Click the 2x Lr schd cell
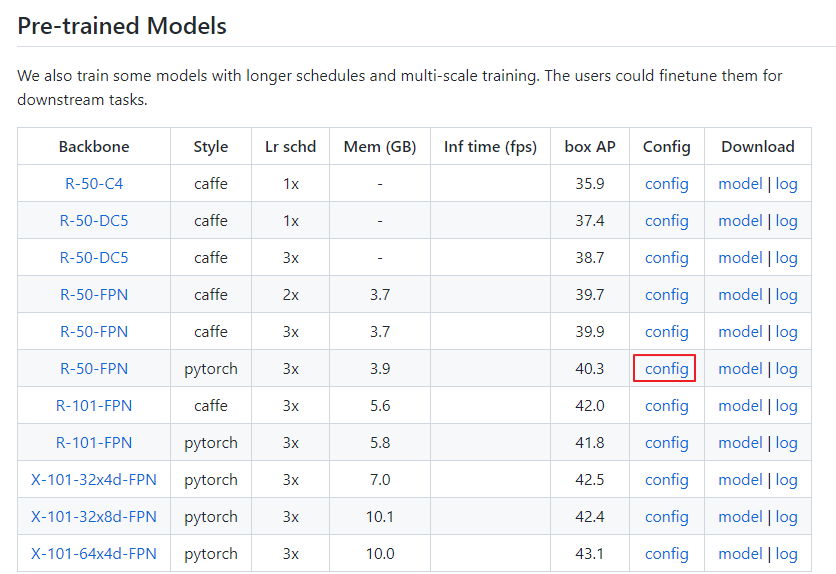 291,295
